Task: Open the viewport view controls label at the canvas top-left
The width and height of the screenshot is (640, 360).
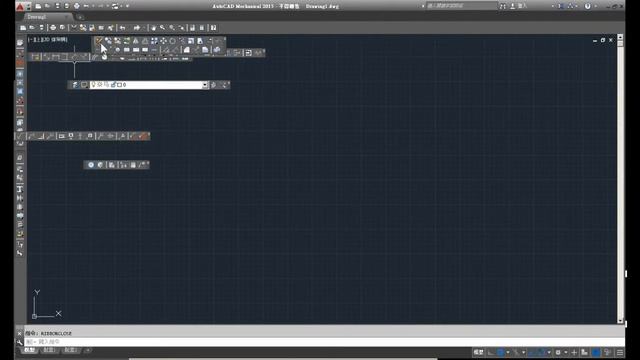Action: coord(47,40)
